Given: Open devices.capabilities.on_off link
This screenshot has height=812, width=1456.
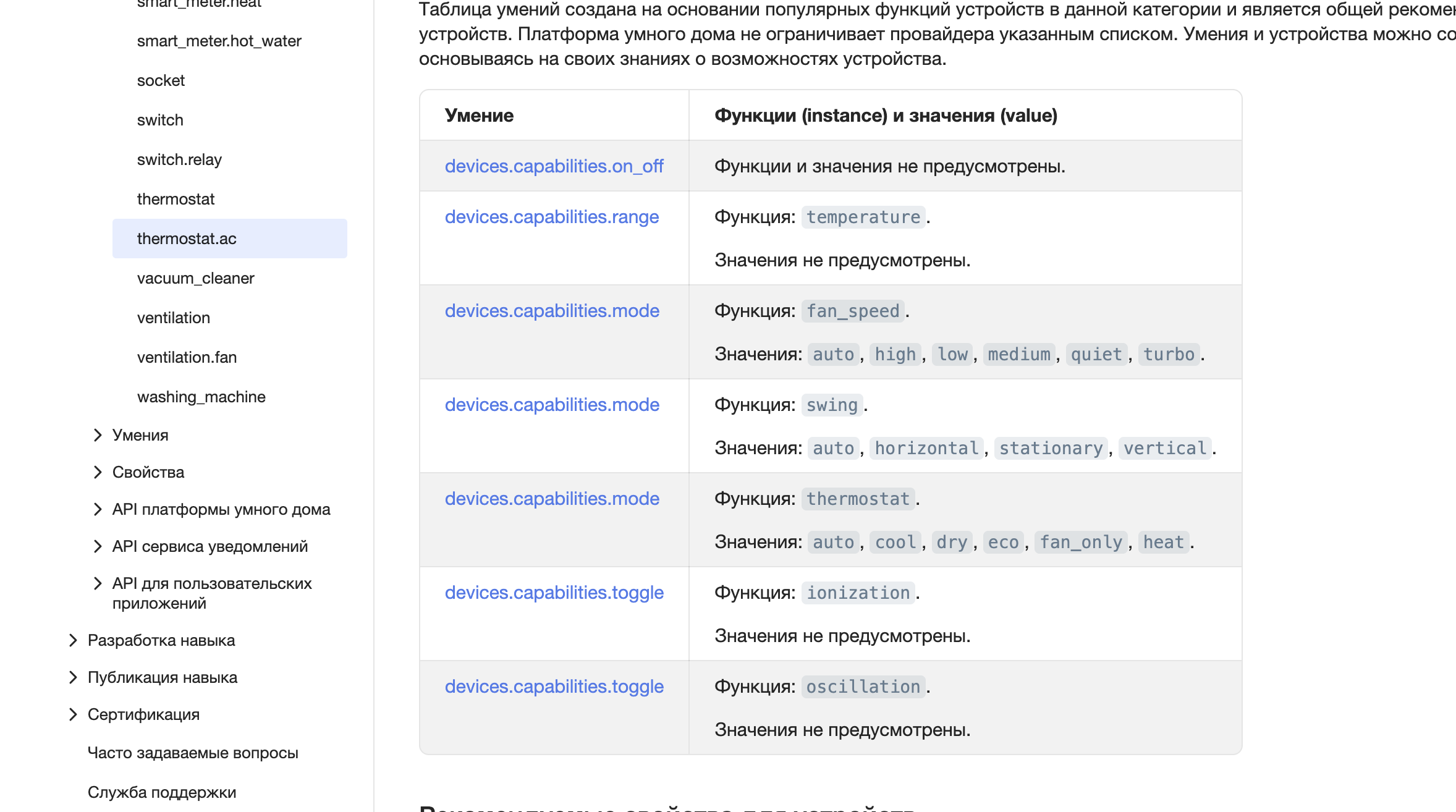Looking at the screenshot, I should click(554, 166).
